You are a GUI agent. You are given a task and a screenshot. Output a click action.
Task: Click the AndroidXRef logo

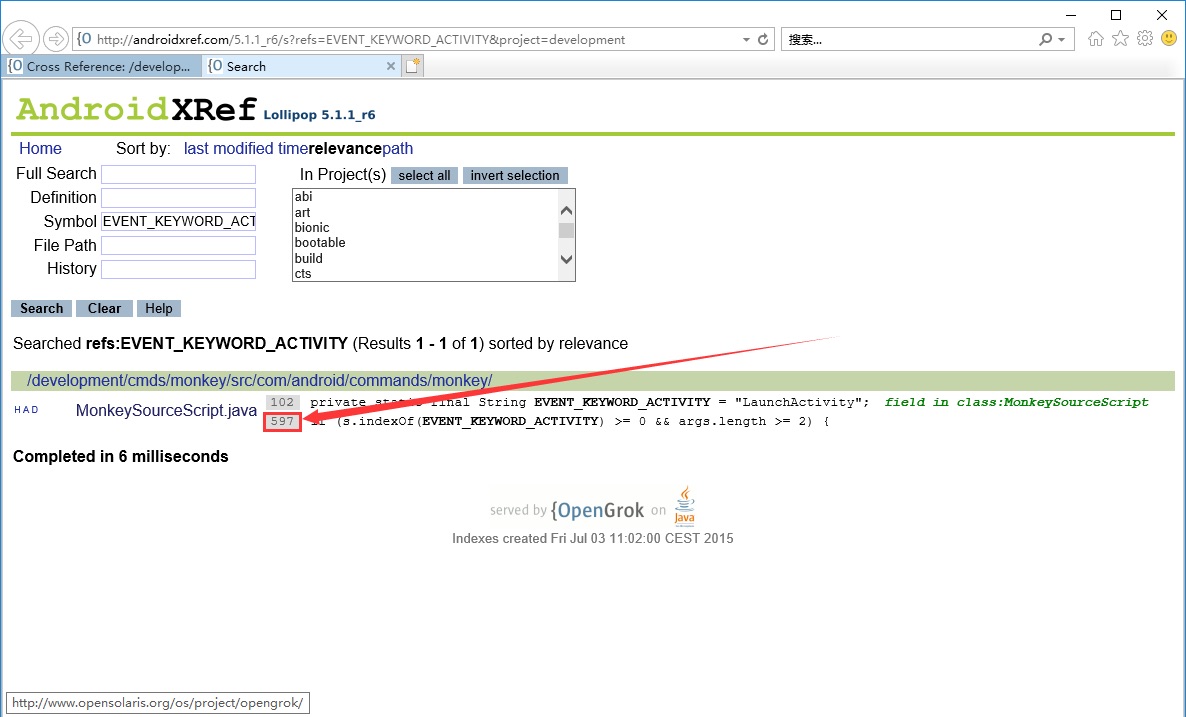(x=136, y=110)
